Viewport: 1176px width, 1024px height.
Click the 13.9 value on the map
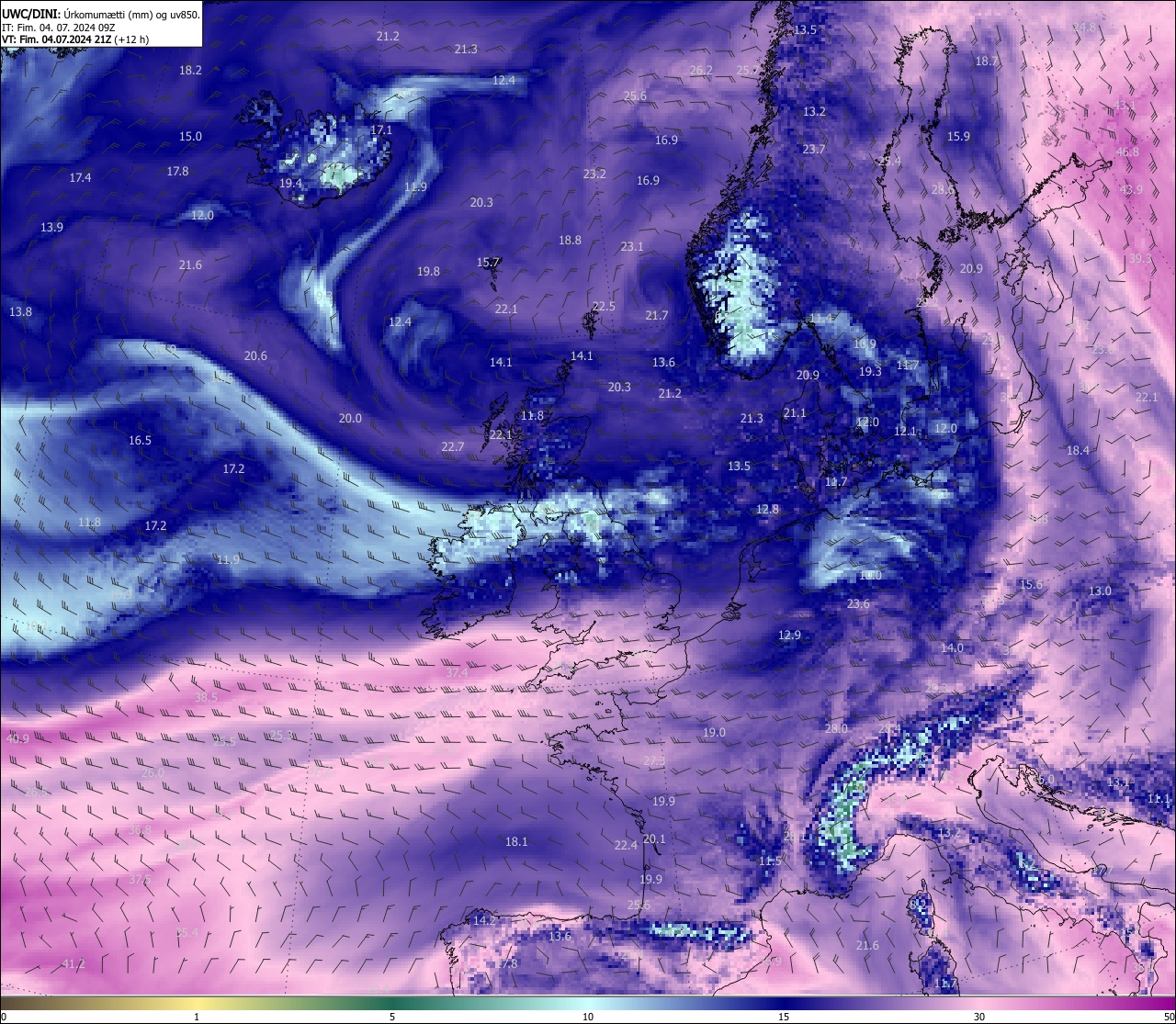51,227
